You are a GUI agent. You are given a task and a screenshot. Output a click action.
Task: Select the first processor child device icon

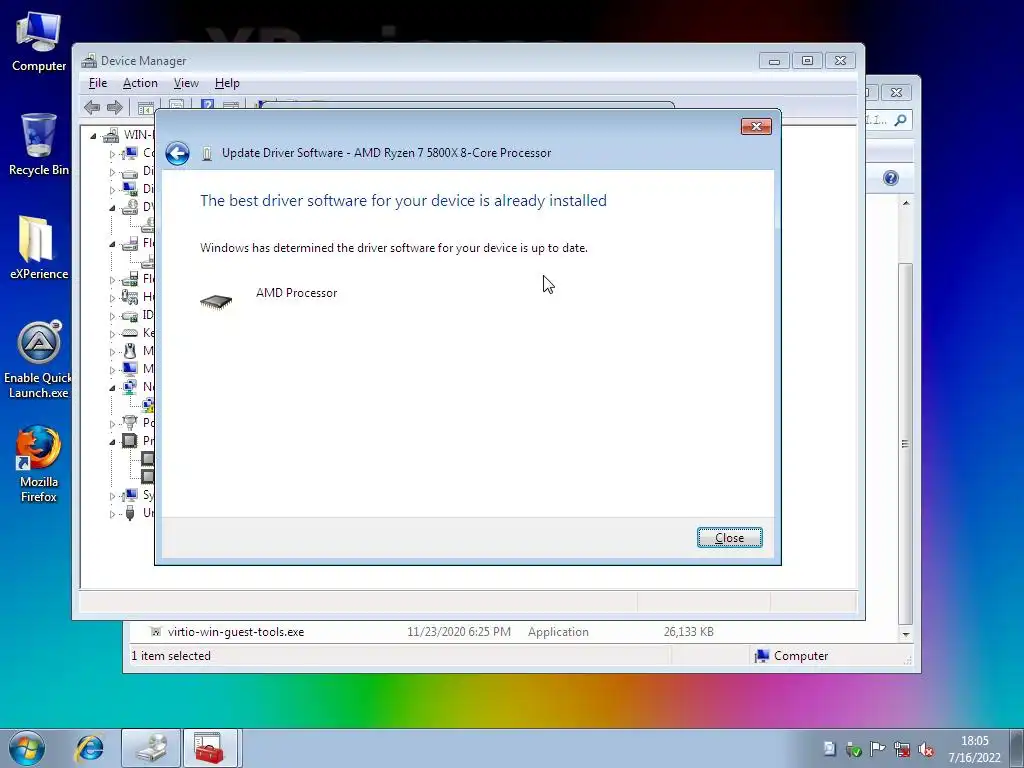tap(149, 458)
